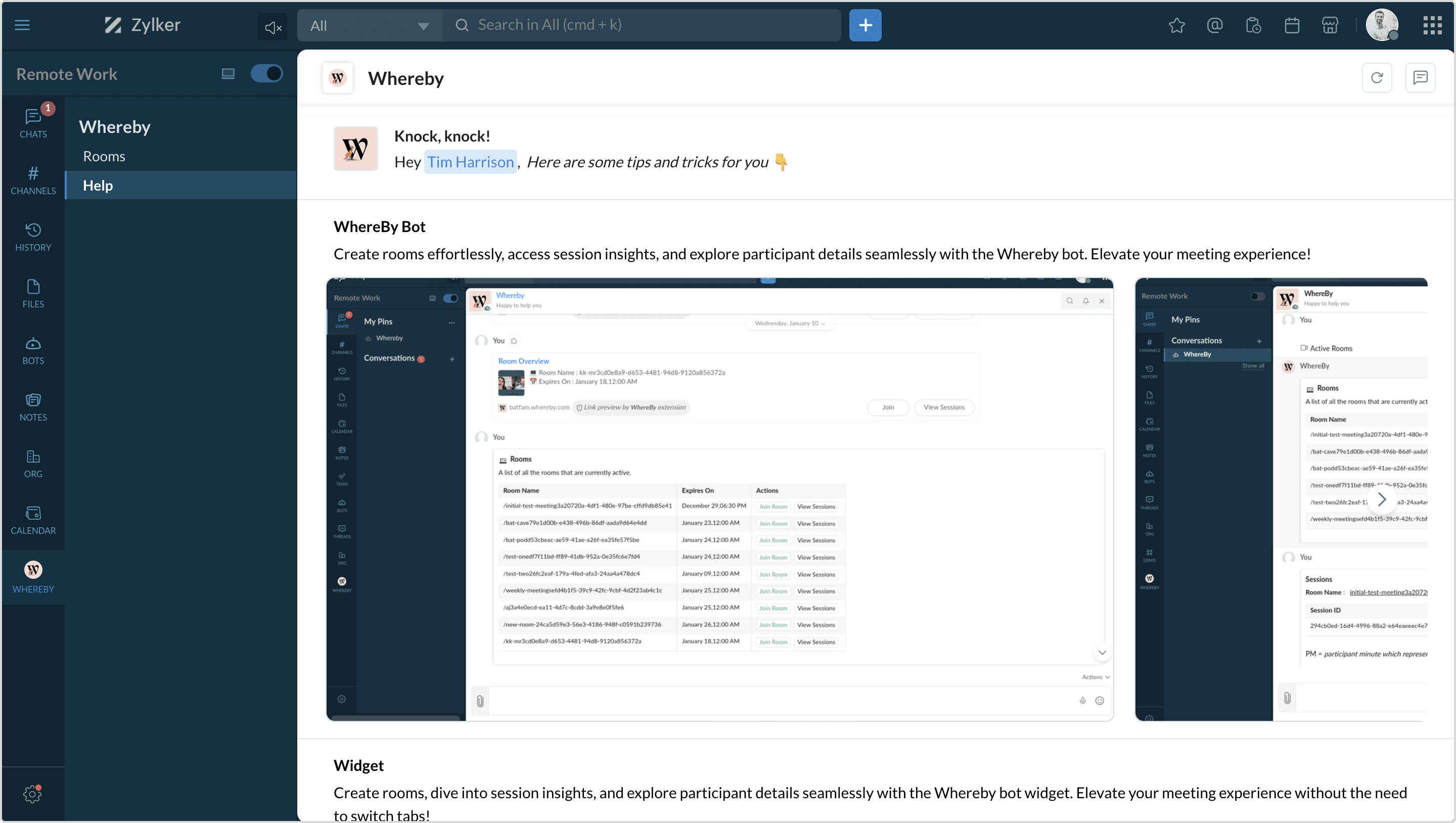Click the Remote Work monitor icon
The width and height of the screenshot is (1456, 823).
click(x=228, y=73)
